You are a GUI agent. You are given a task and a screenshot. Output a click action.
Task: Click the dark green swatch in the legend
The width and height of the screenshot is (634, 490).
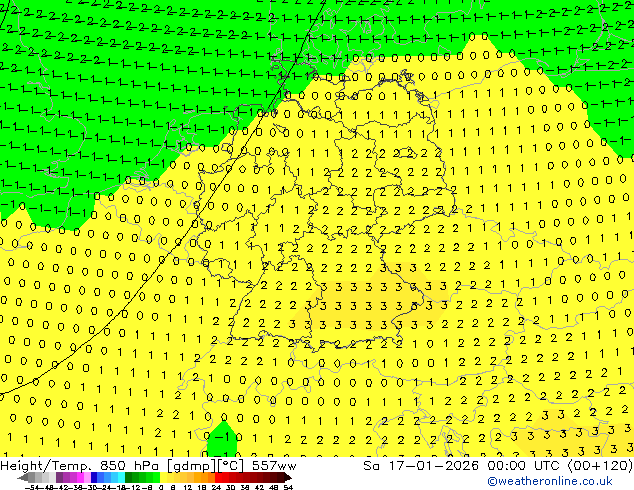(x=129, y=478)
